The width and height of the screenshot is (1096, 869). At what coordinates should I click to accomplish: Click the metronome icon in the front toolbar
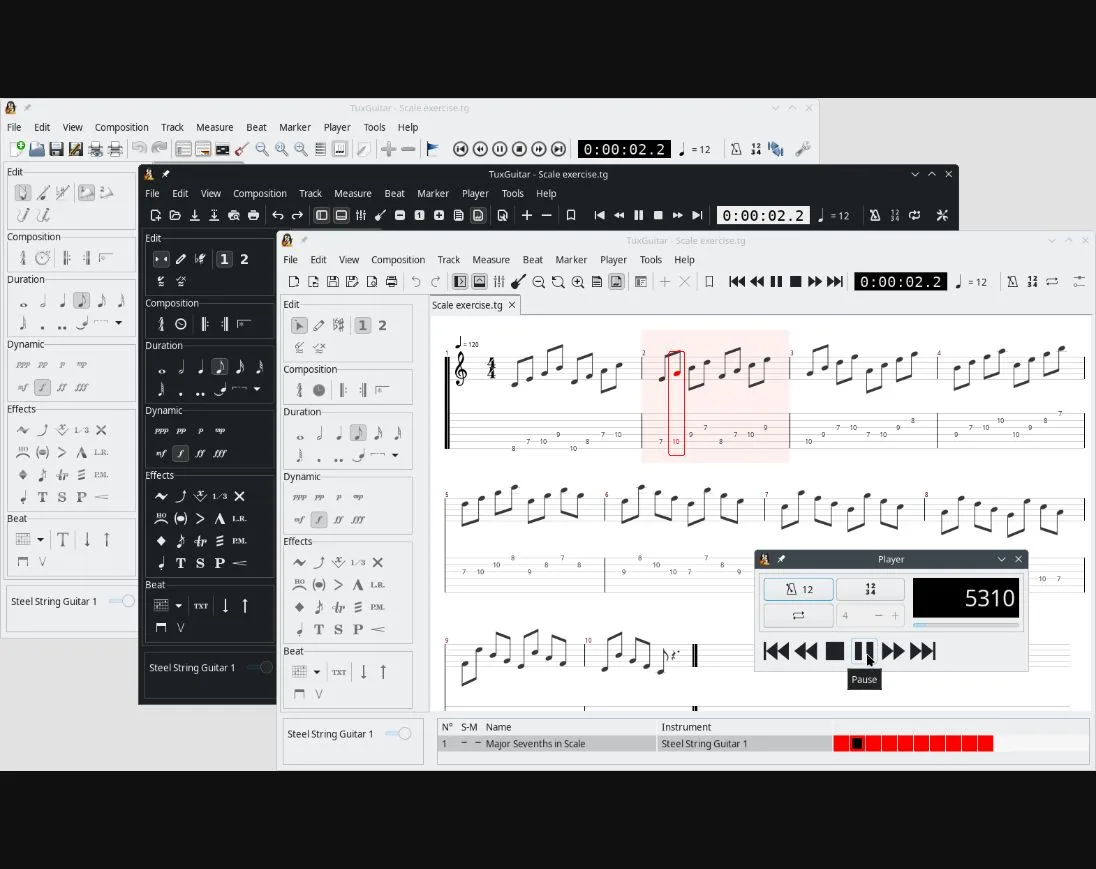click(x=1012, y=282)
